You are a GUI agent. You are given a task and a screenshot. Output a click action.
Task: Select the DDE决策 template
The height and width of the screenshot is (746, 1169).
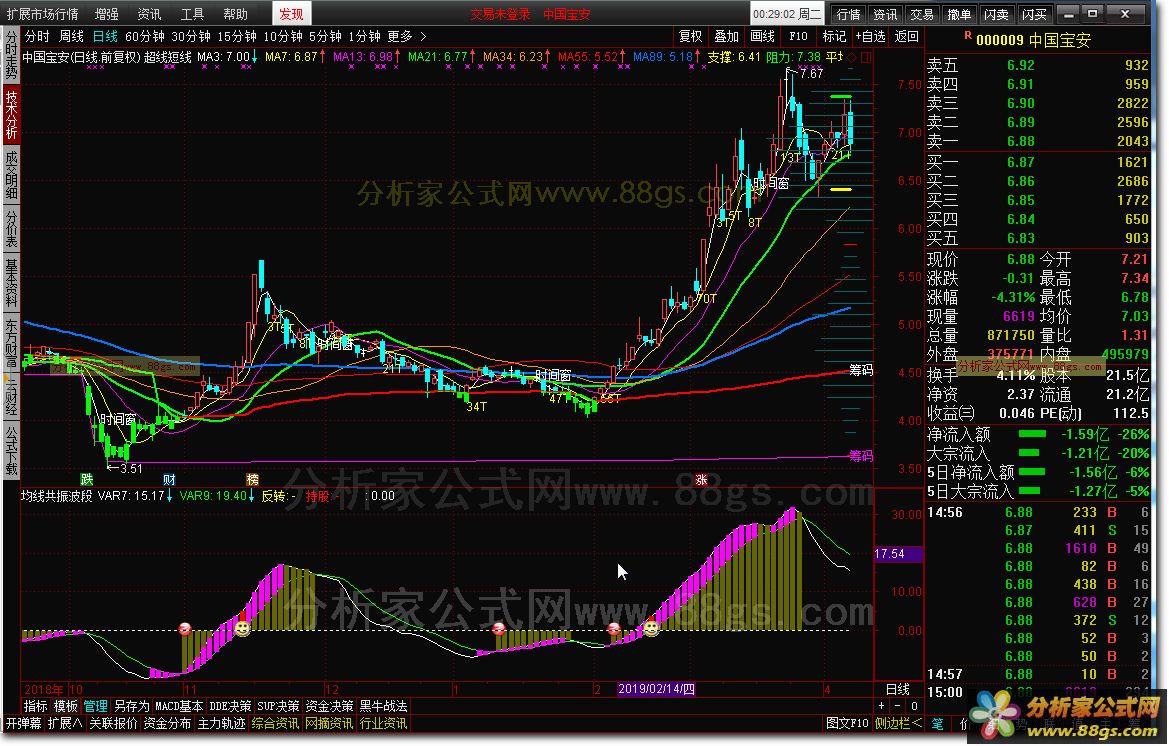(x=230, y=707)
